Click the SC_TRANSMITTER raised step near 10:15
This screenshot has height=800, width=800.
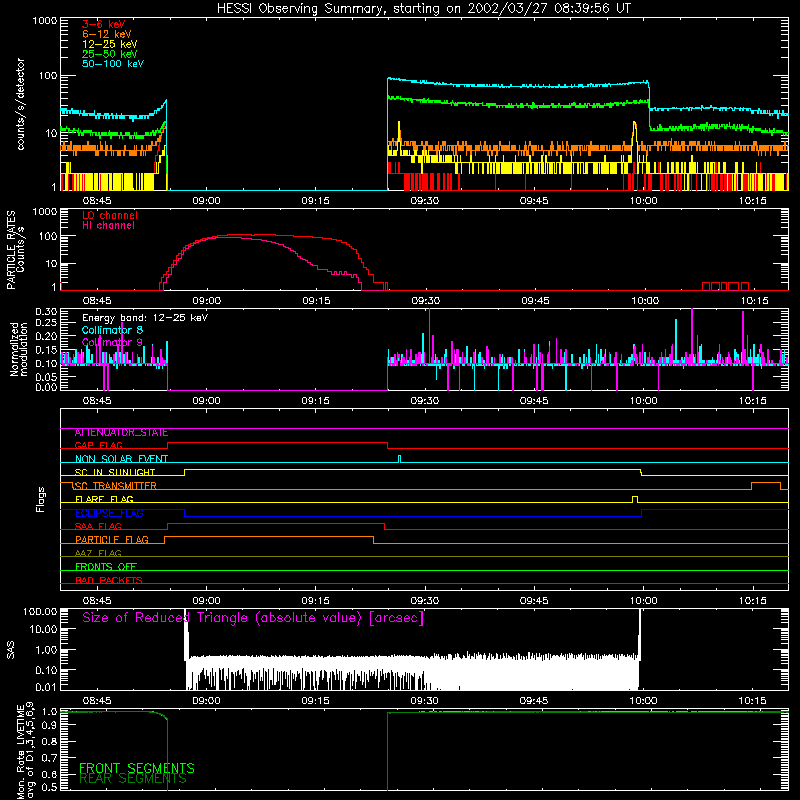point(766,485)
